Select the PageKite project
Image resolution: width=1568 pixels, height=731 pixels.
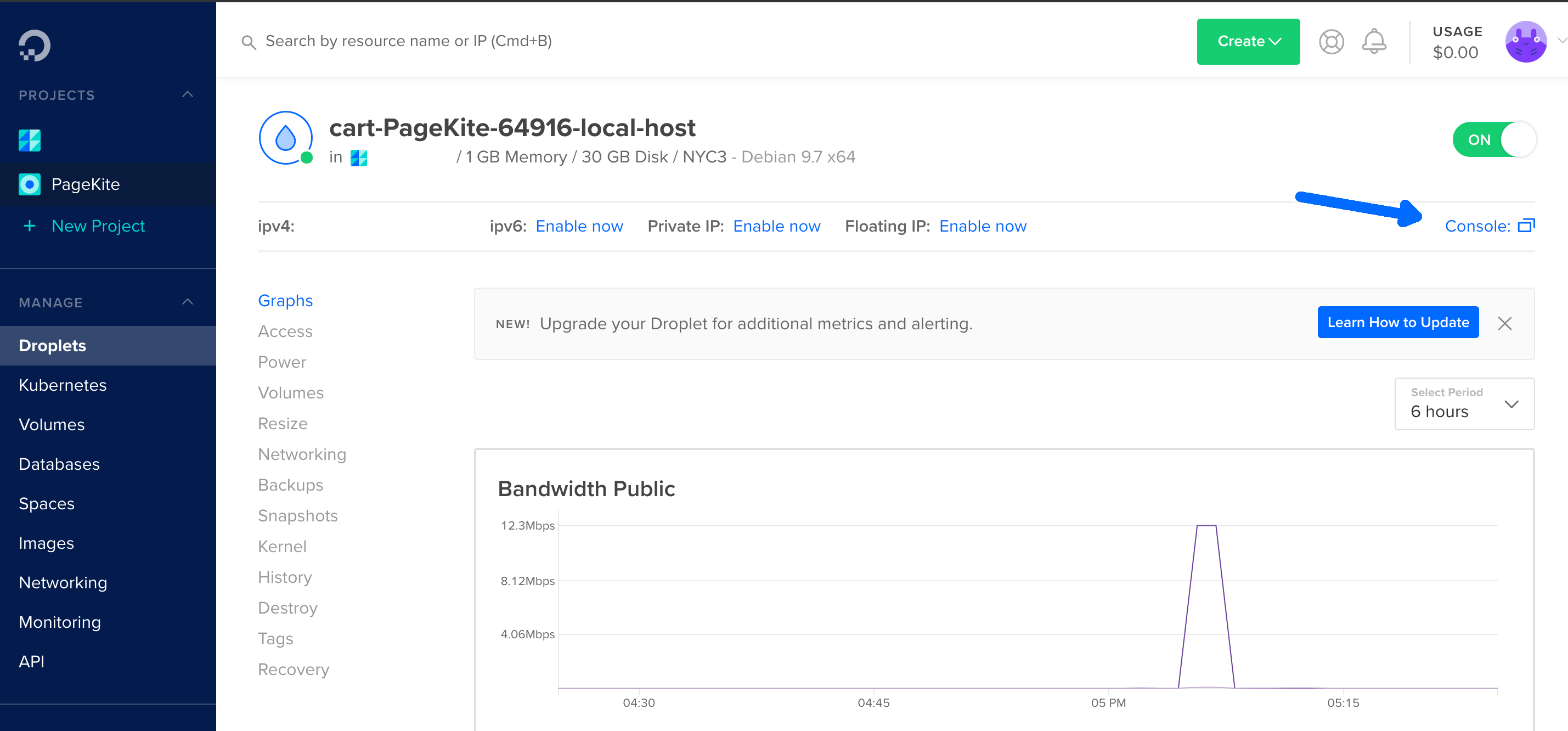[108, 184]
